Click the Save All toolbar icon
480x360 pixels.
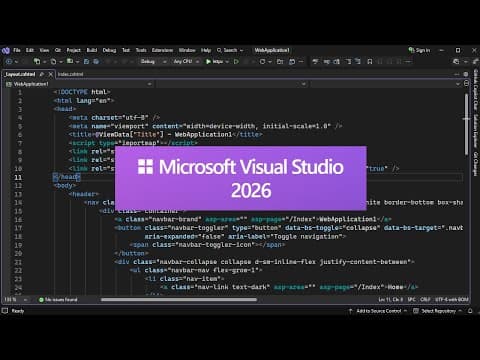click(x=96, y=62)
